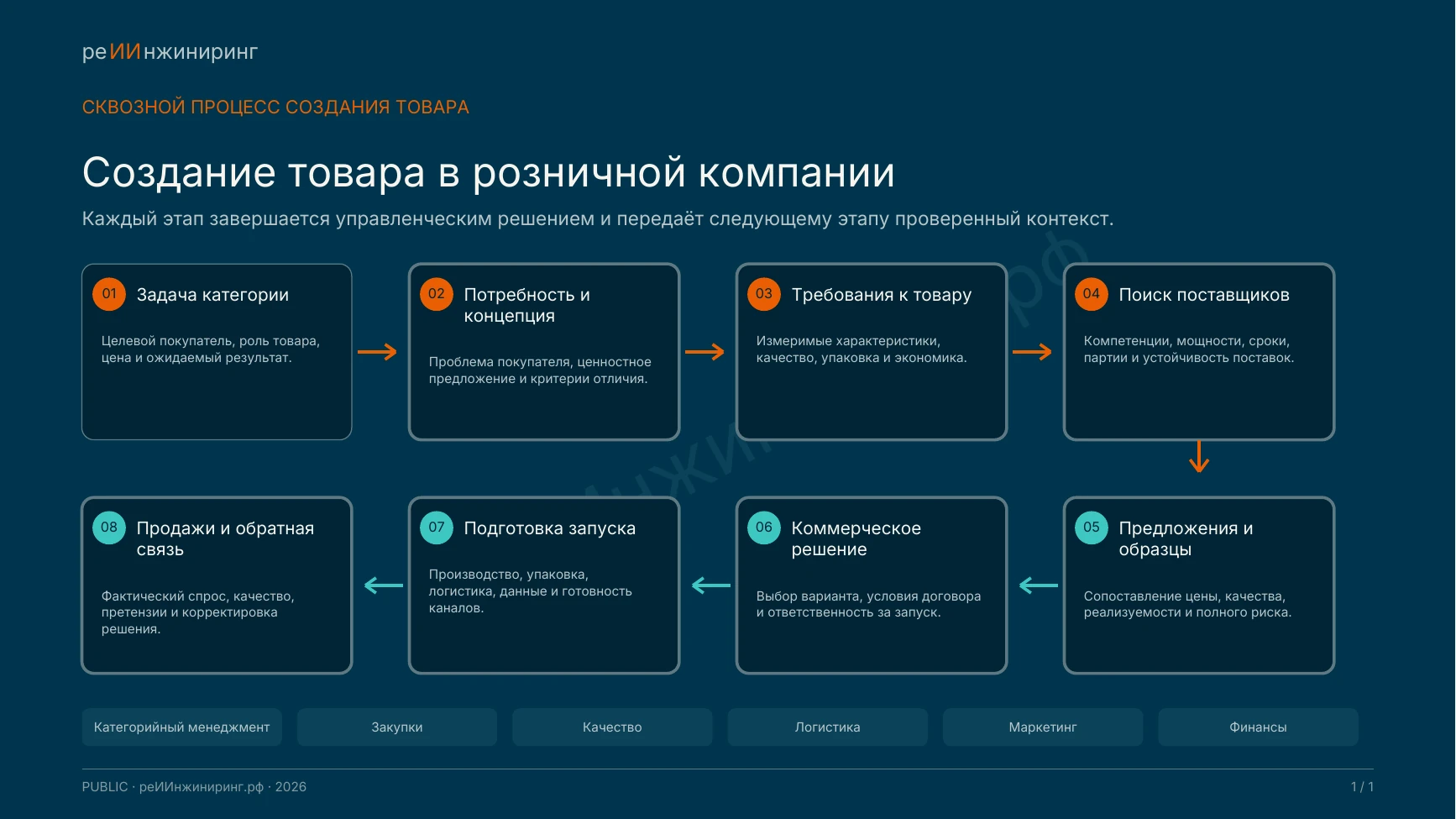The height and width of the screenshot is (819, 1456).
Task: Click the Логистика chip
Action: click(x=828, y=727)
